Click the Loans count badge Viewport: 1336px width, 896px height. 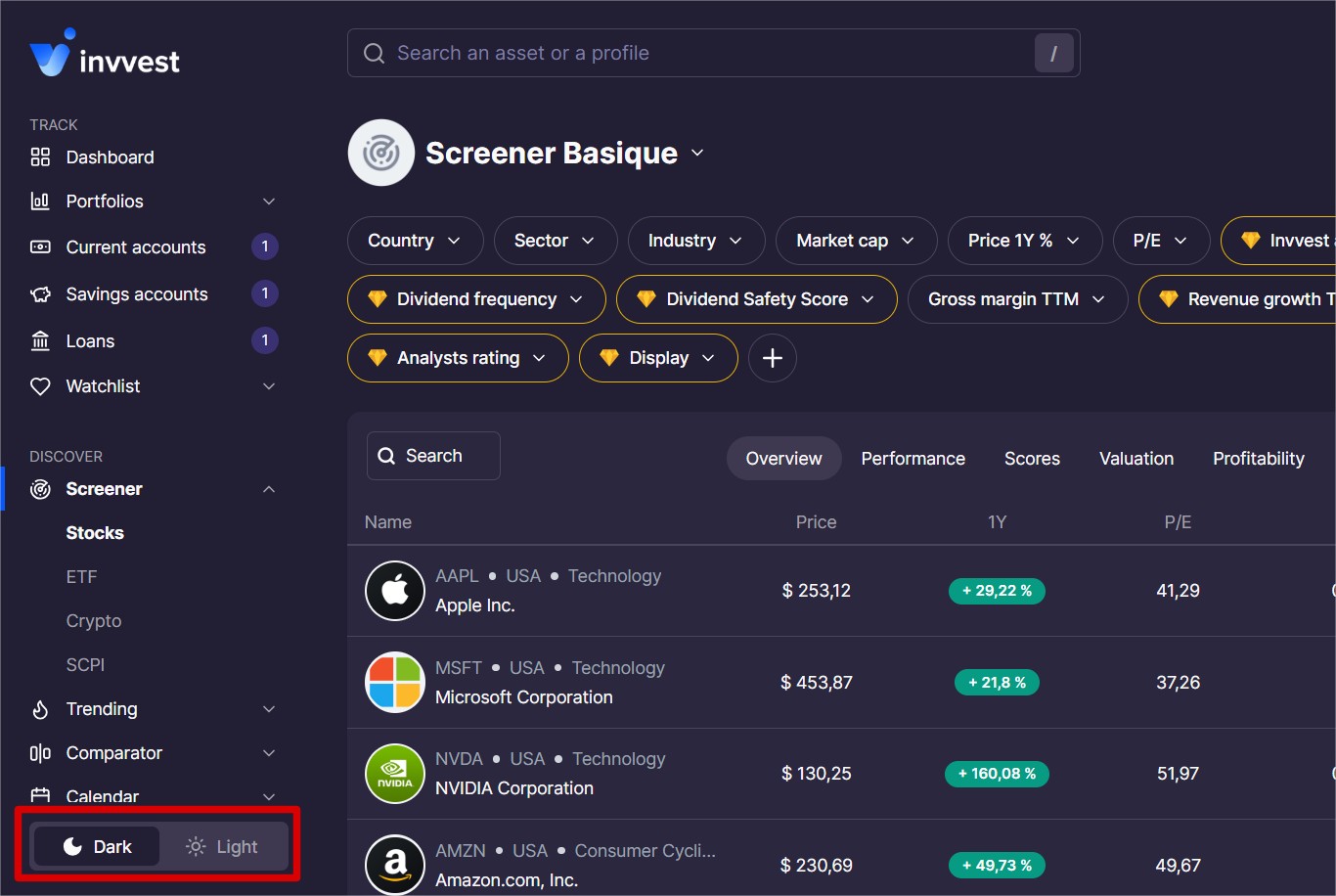pos(265,340)
